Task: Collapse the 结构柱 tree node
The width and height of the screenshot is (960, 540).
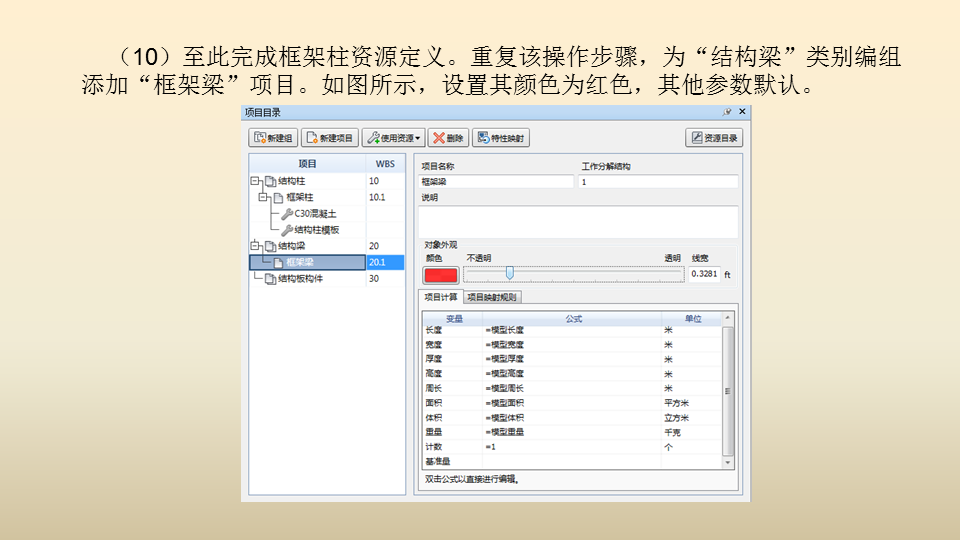Action: pos(255,181)
